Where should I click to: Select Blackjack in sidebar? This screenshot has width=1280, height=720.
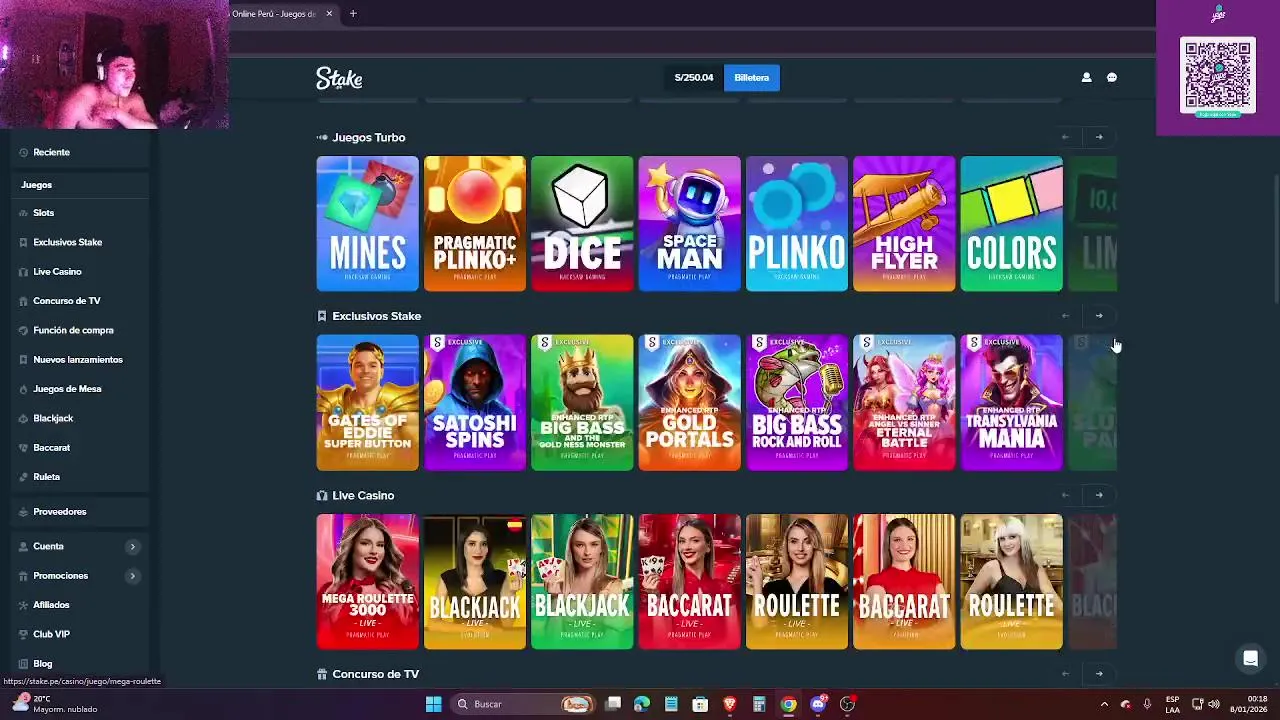[x=53, y=418]
